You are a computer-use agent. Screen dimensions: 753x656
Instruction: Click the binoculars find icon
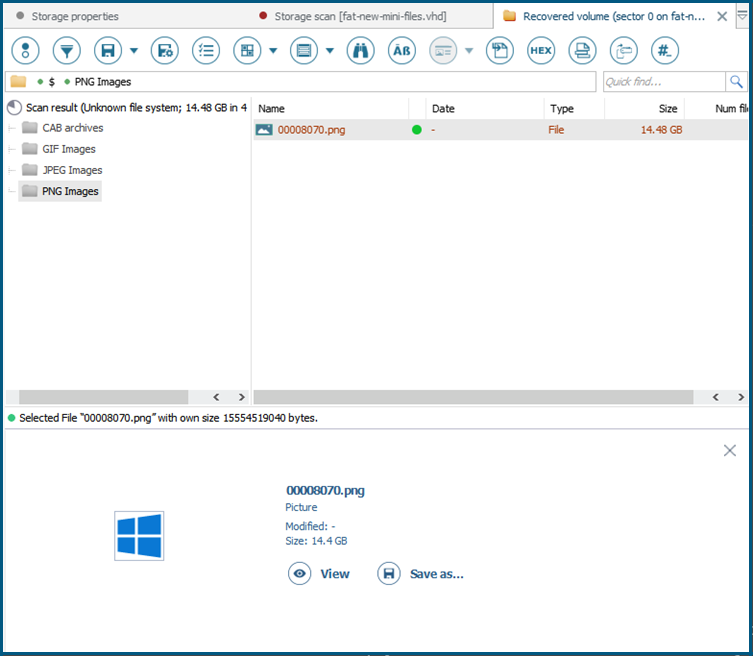361,50
